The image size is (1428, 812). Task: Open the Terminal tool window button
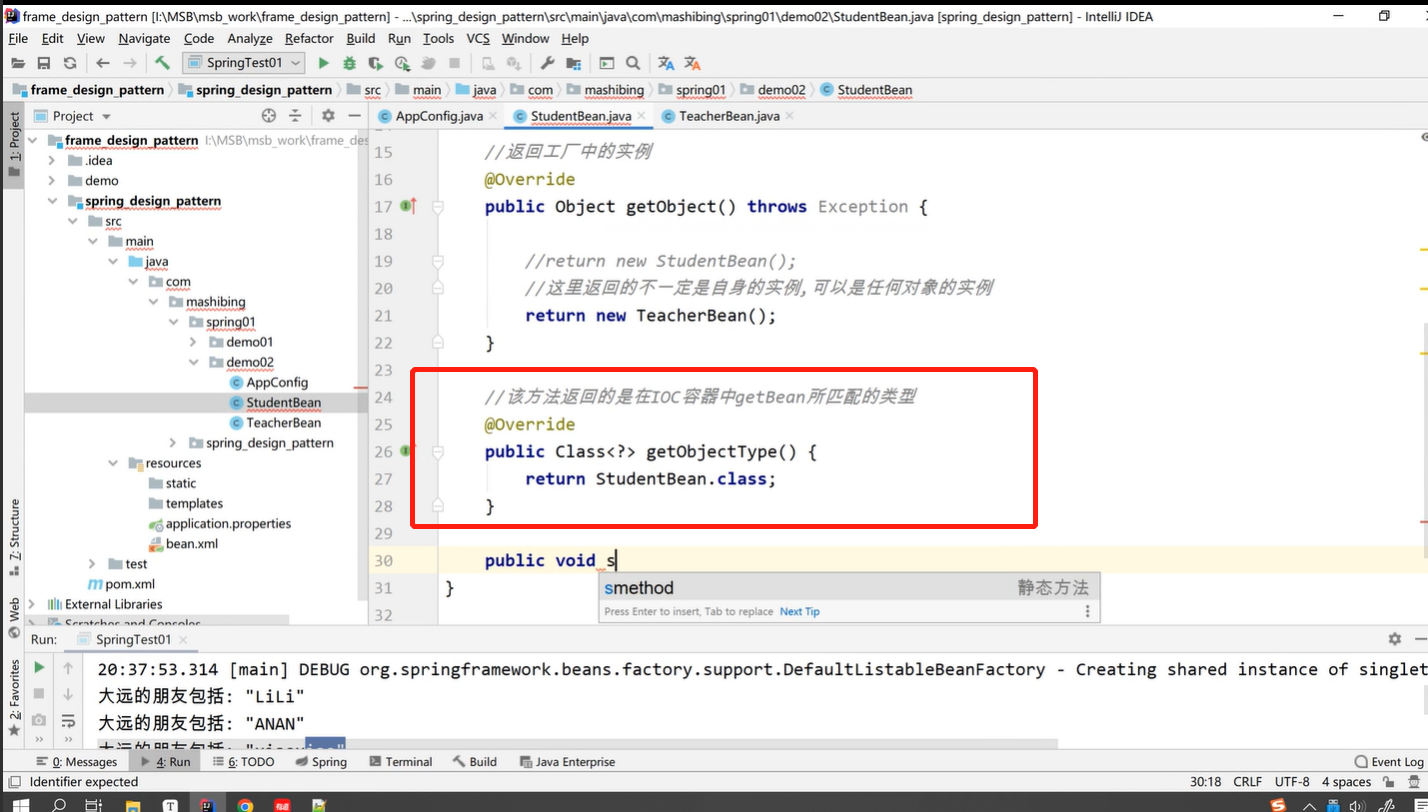[401, 762]
